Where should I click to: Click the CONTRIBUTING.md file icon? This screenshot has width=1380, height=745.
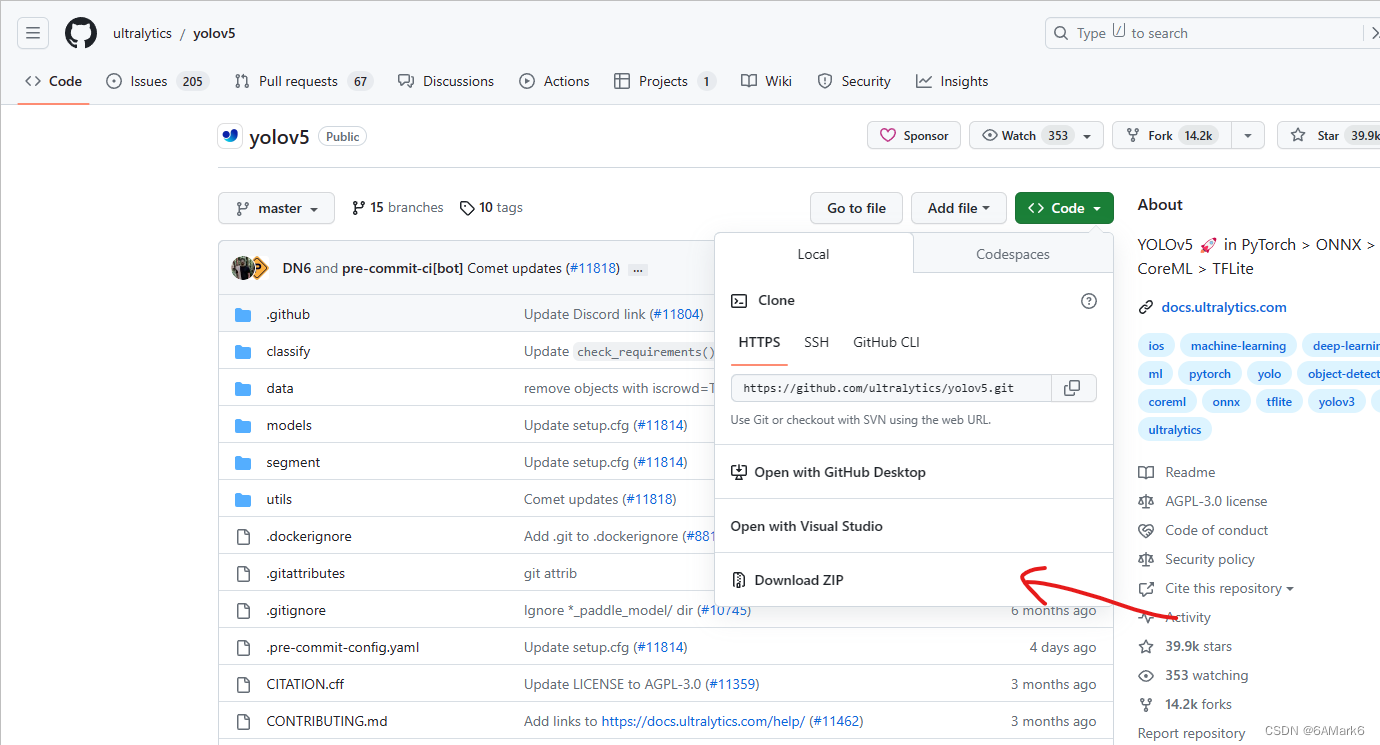[x=243, y=721]
